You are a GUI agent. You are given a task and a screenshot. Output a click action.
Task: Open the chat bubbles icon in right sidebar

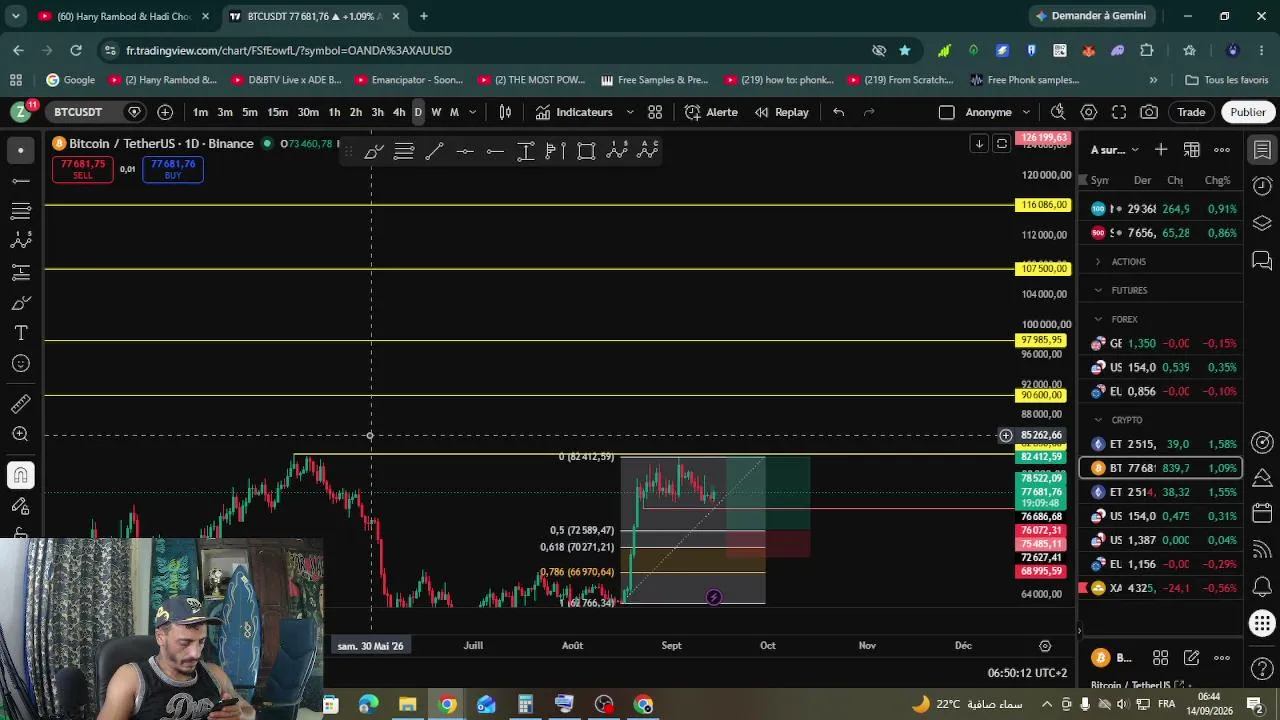1262,260
